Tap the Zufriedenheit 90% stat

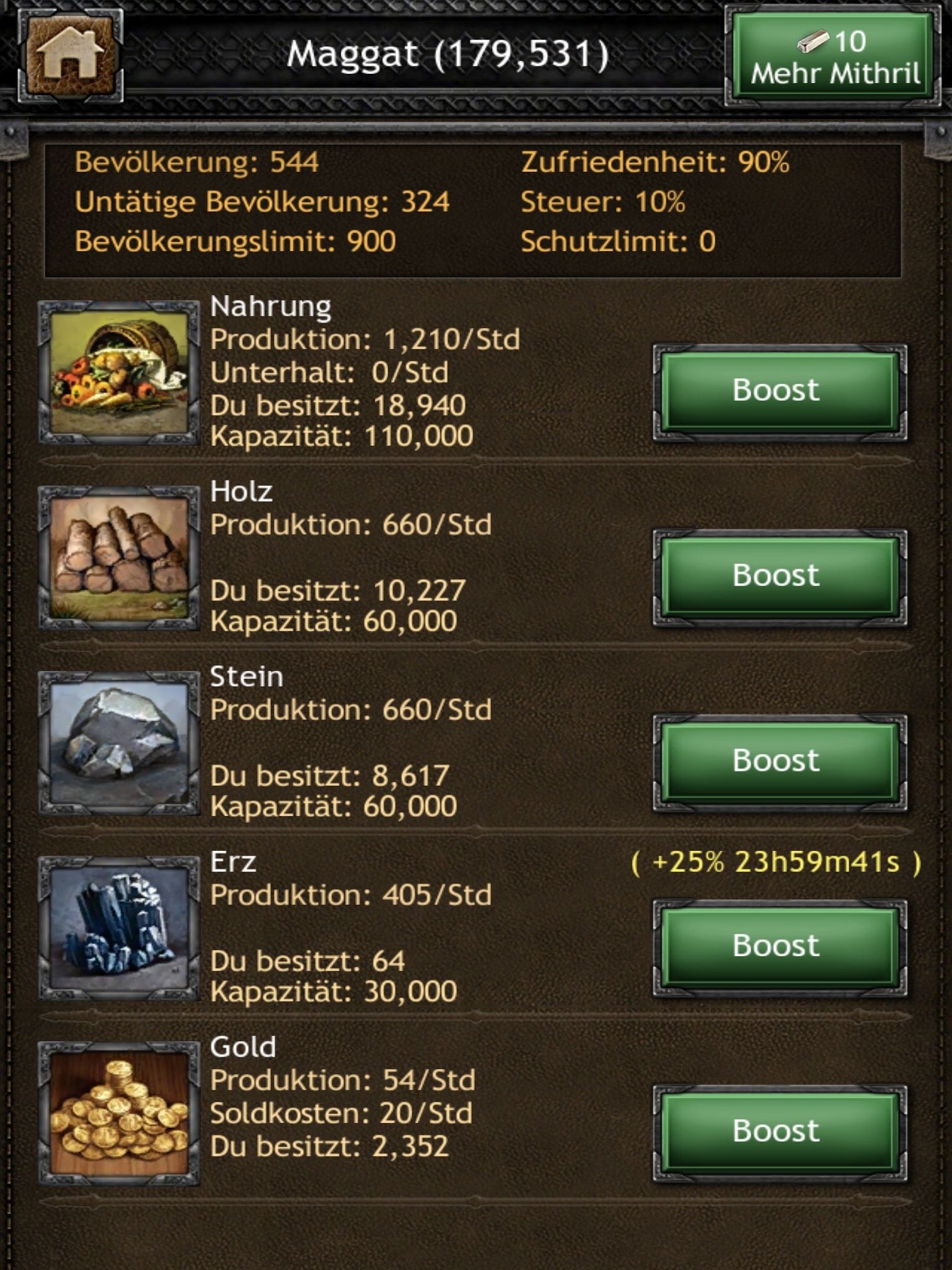pos(654,162)
